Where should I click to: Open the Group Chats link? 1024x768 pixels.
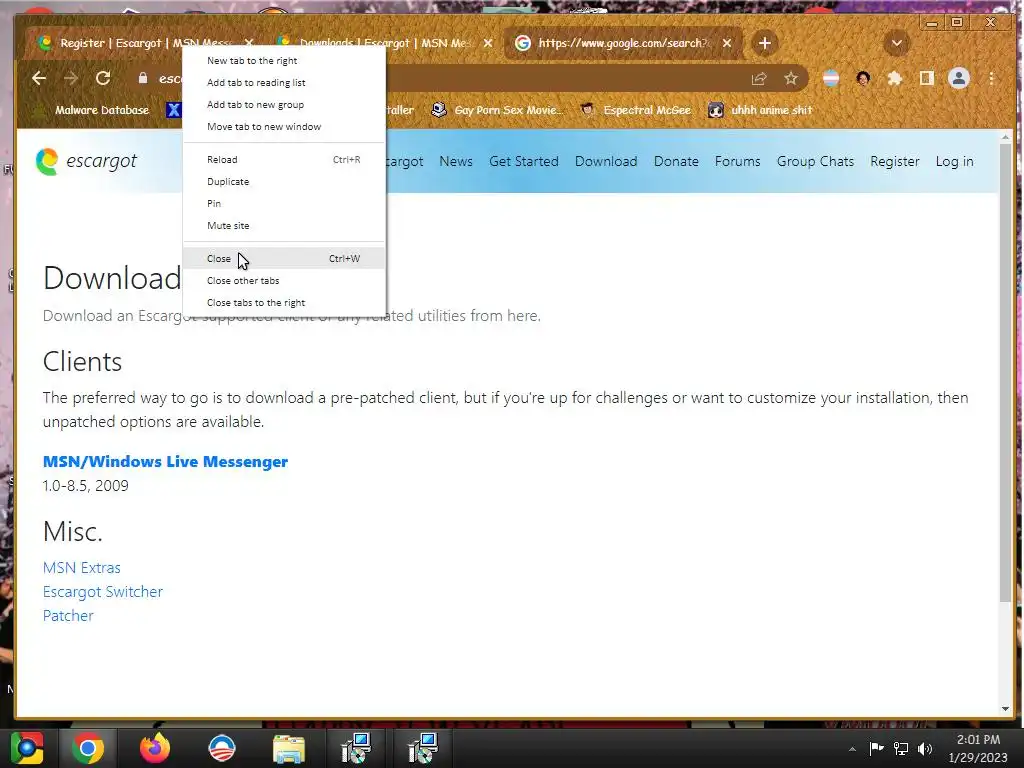815,161
